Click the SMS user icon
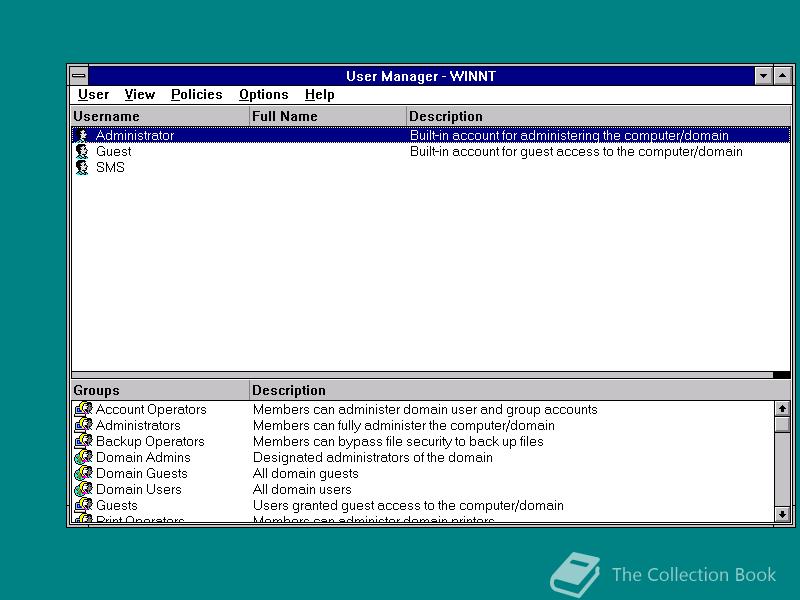Image resolution: width=800 pixels, height=600 pixels. [82, 167]
